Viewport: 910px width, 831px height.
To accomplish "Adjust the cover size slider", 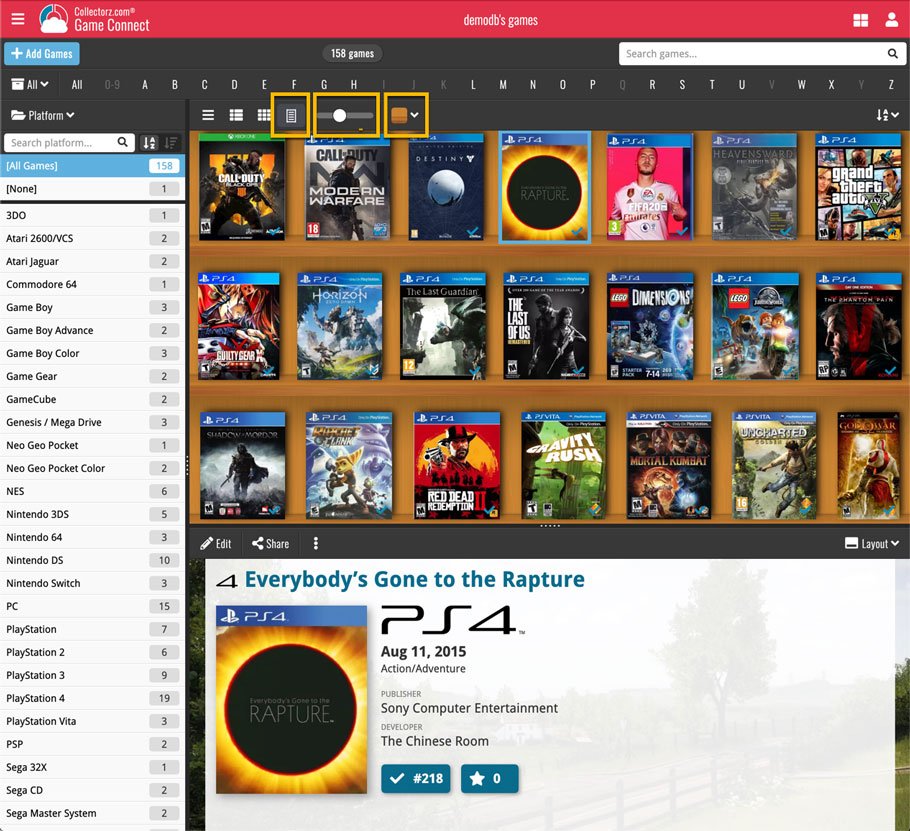I will pos(346,115).
